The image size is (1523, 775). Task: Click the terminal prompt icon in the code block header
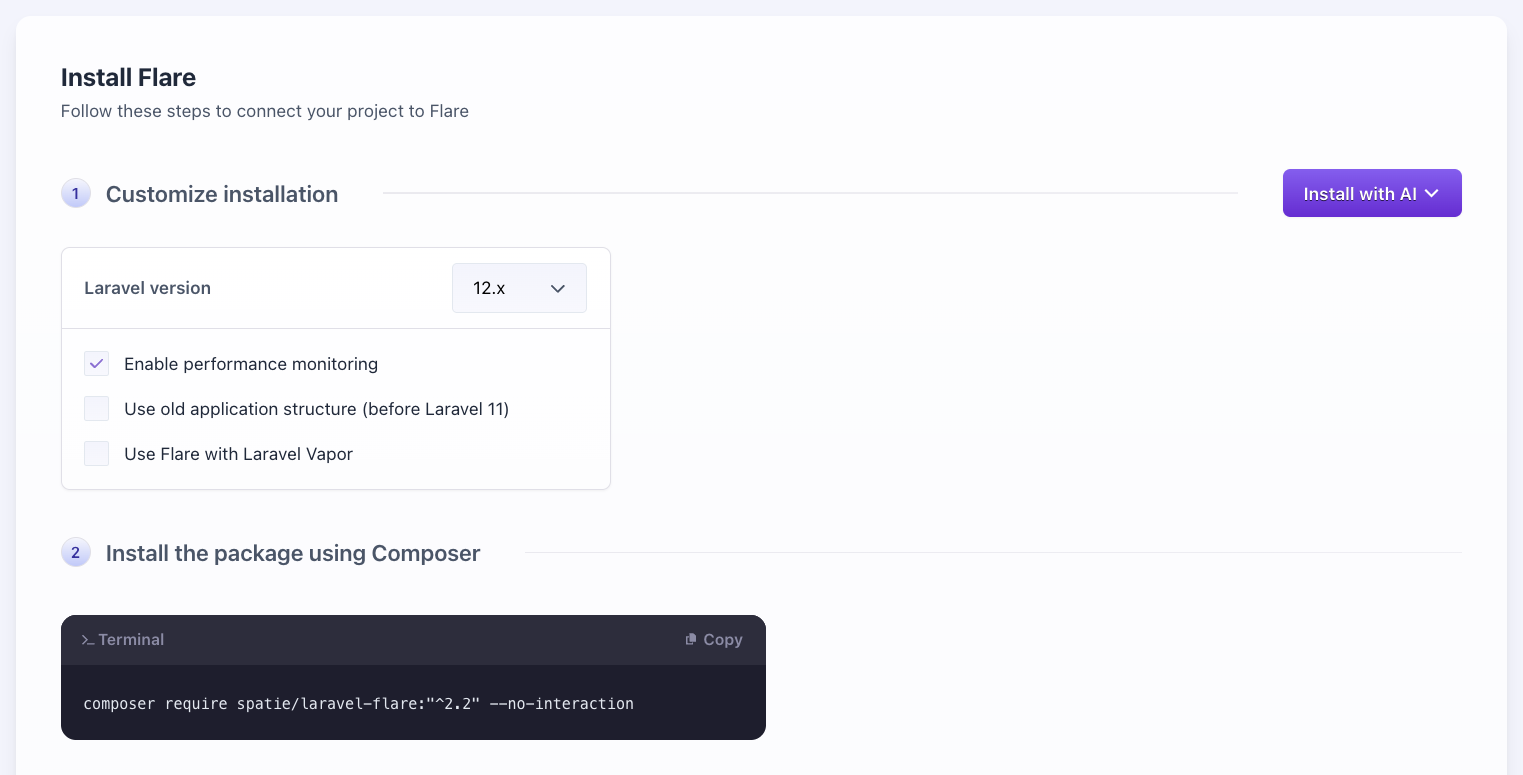[x=88, y=640]
